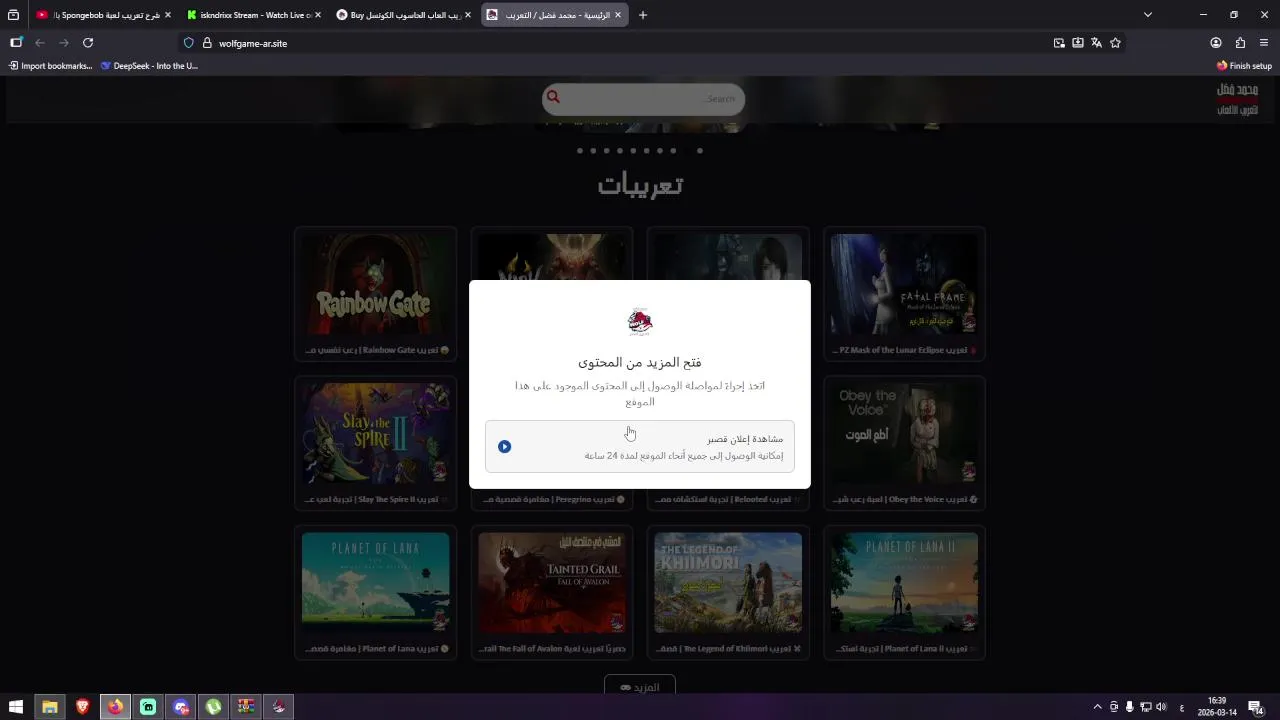Open the Slay the Spire II card
The image size is (1280, 720).
(376, 443)
